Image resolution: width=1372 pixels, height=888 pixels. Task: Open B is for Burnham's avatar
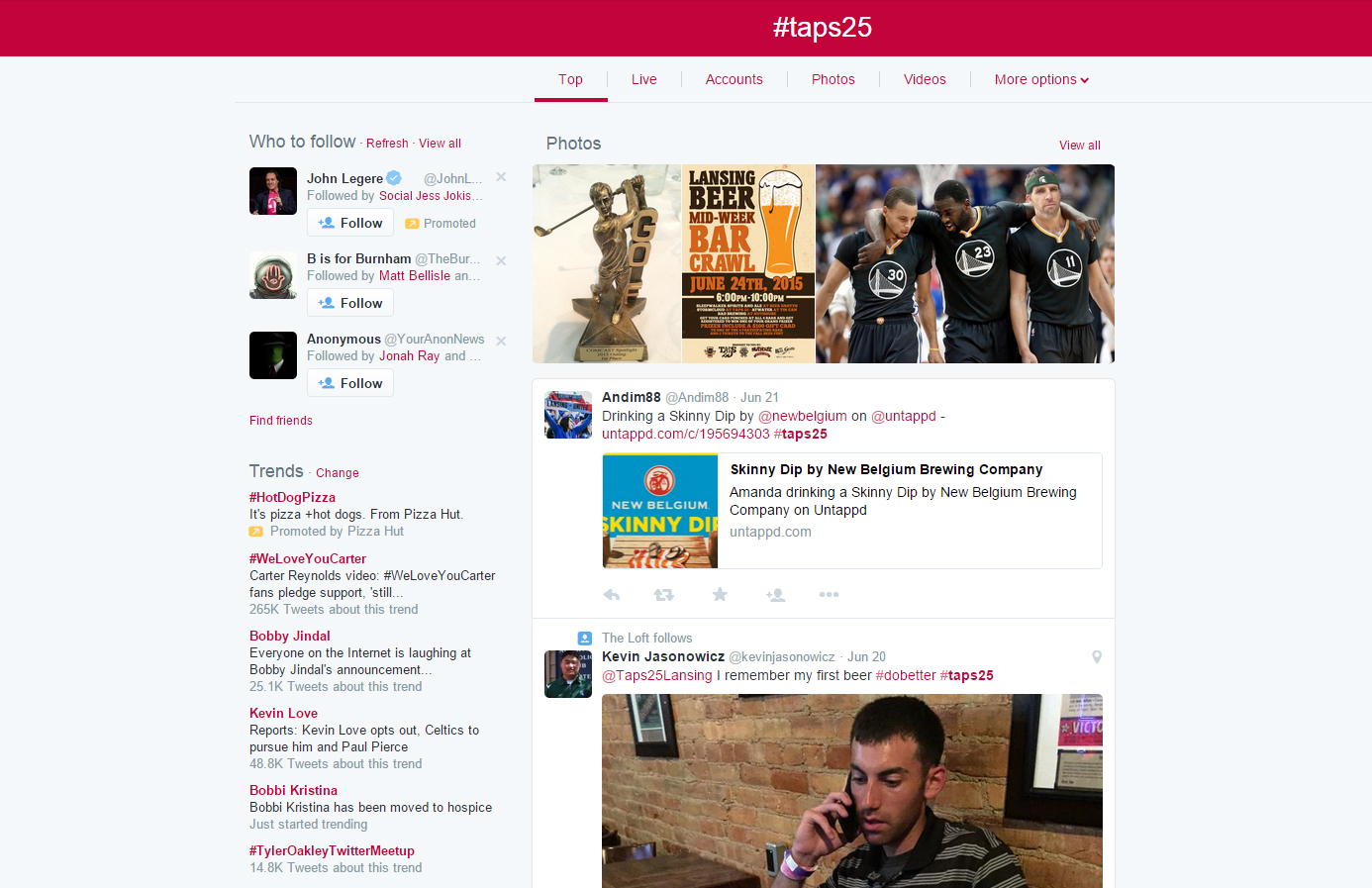click(273, 275)
